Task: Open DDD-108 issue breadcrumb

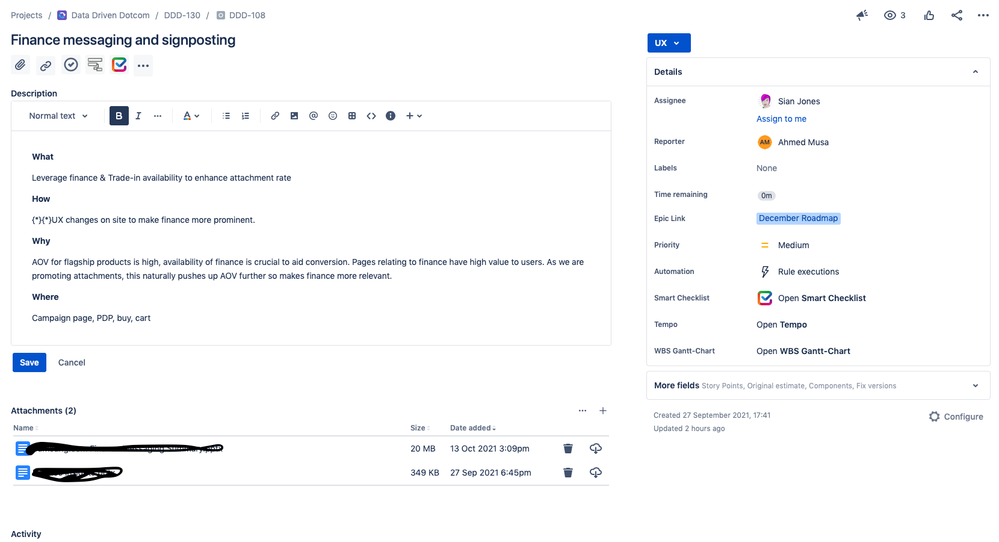Action: tap(241, 15)
